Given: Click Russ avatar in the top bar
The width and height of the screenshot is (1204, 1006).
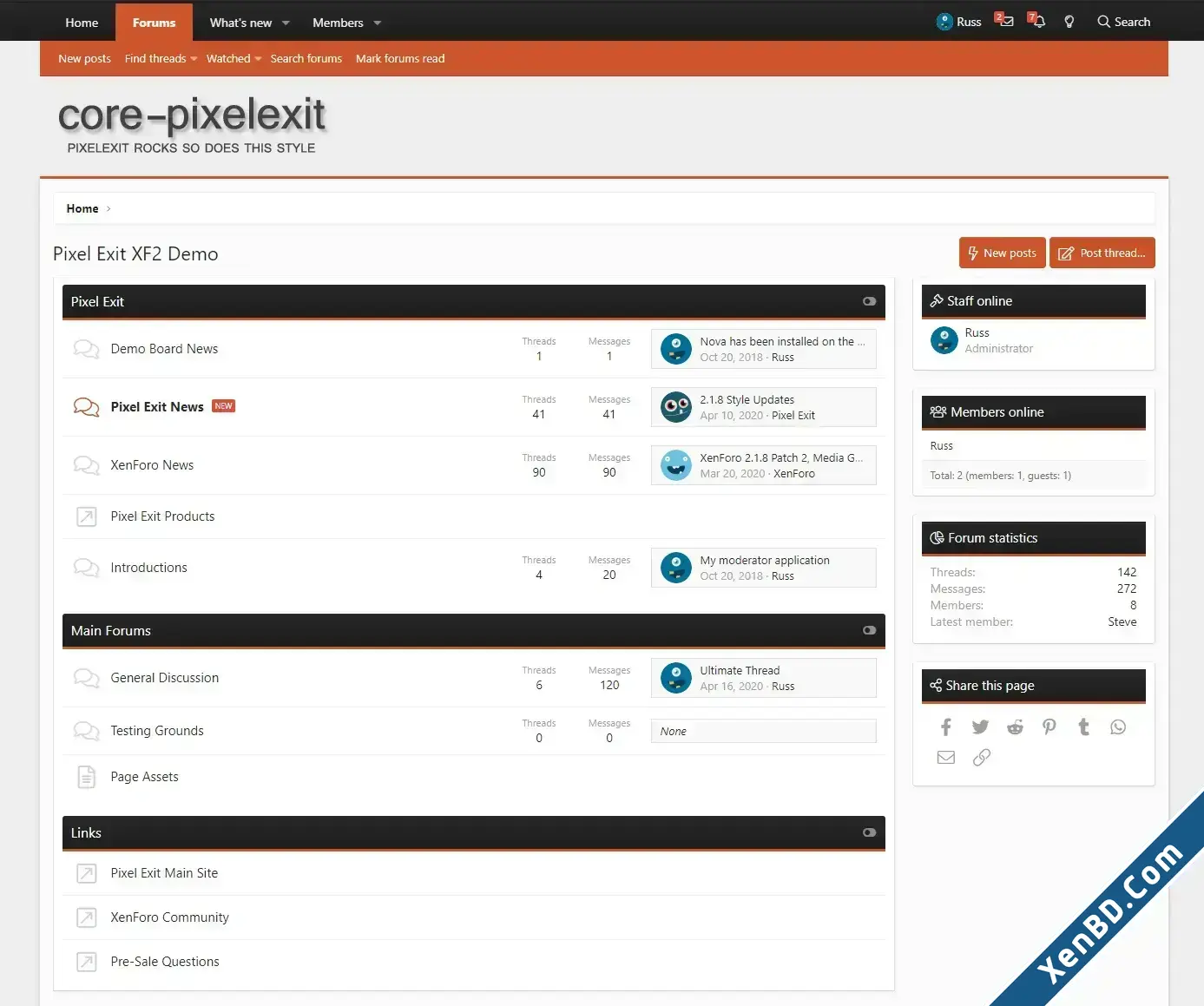Looking at the screenshot, I should point(944,22).
